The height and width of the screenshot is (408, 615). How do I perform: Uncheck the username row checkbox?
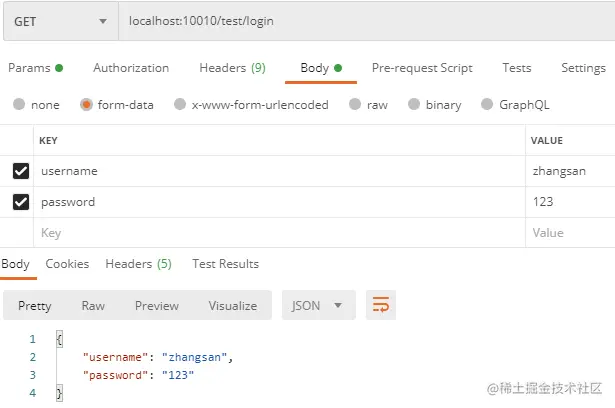coord(21,171)
